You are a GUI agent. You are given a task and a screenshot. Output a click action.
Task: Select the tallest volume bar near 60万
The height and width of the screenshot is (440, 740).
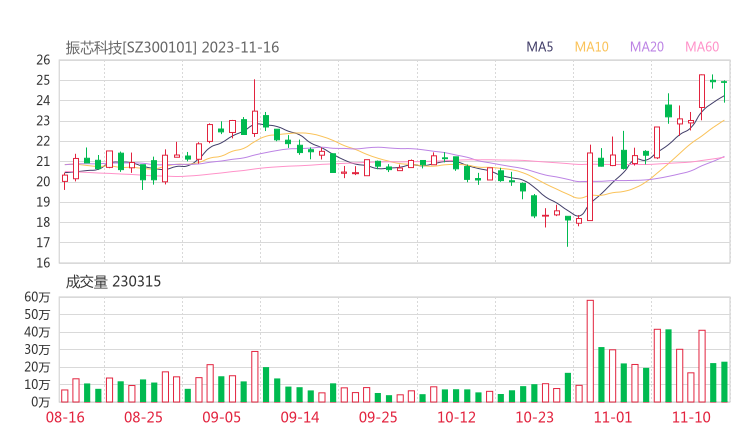(590, 351)
